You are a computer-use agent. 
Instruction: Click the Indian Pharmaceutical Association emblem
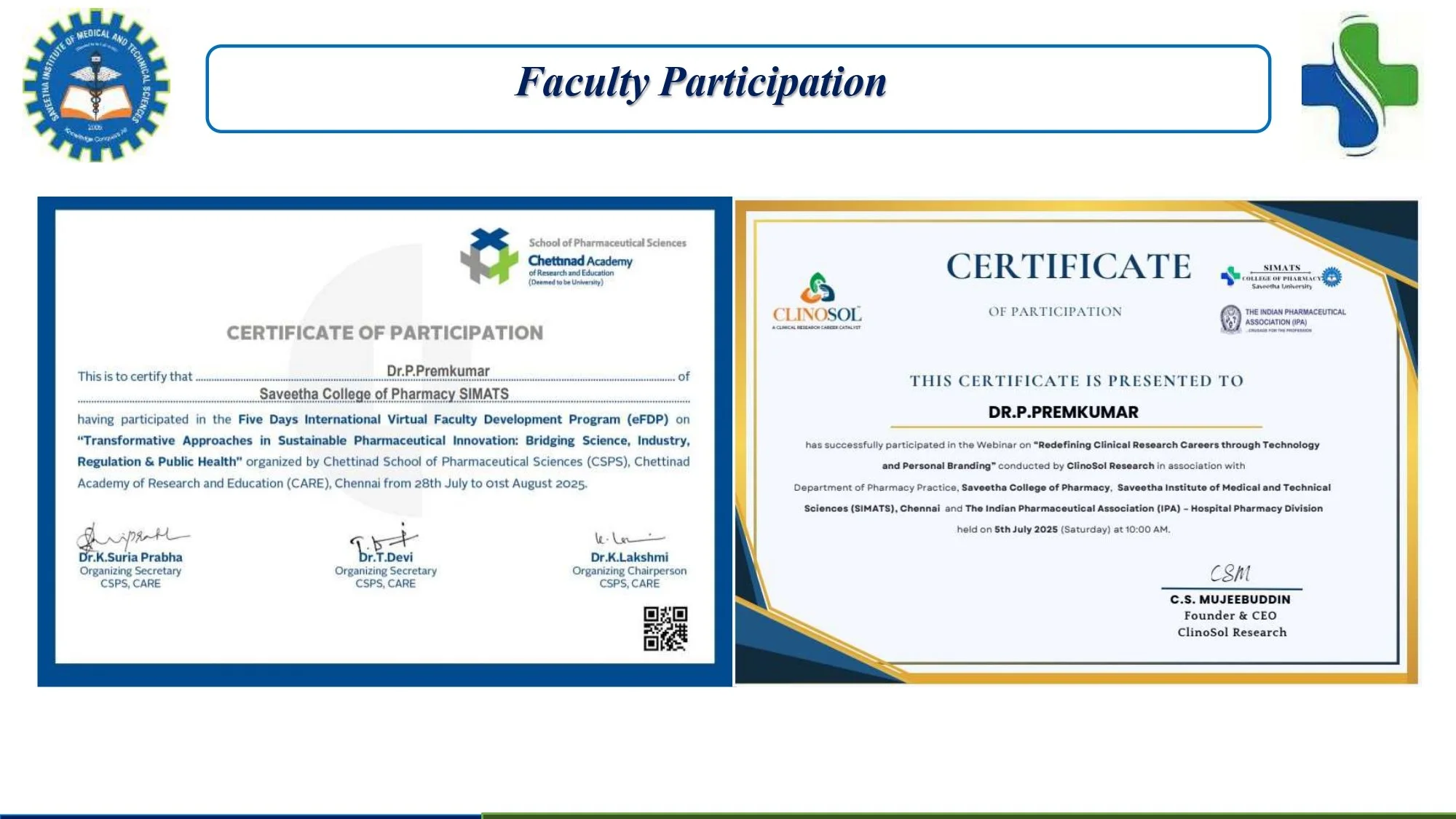click(x=1230, y=319)
